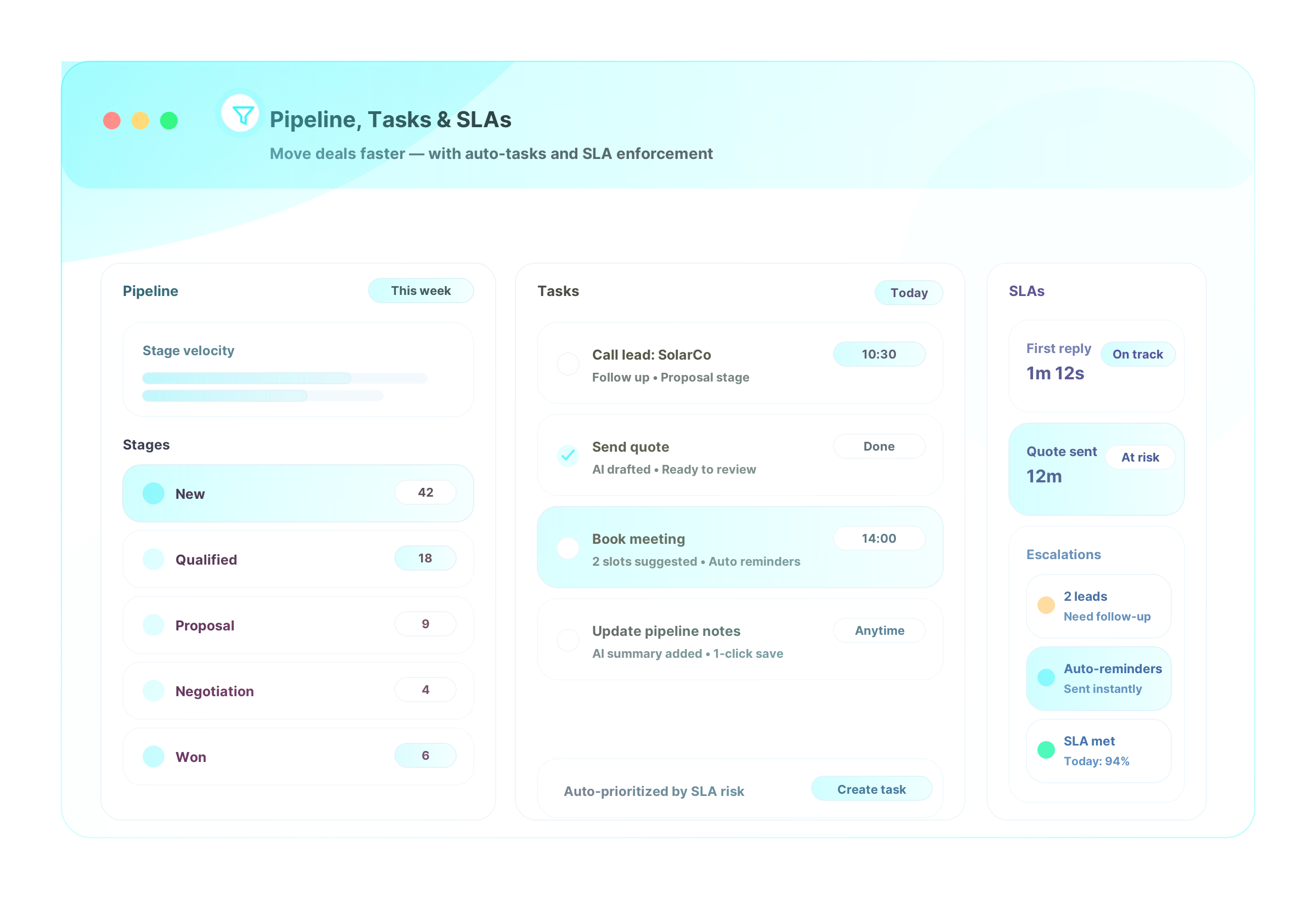The height and width of the screenshot is (899, 1316).
Task: Click the 42 count badge for New stage
Action: point(426,492)
